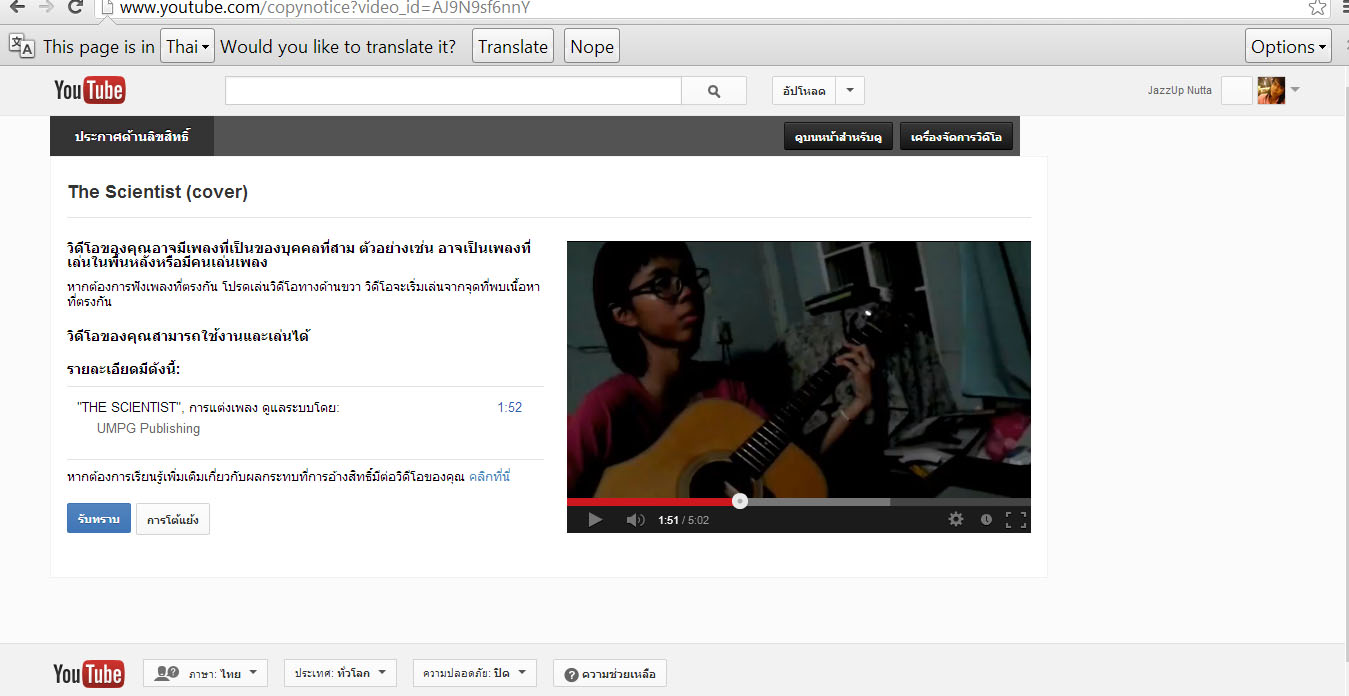Enter fullscreen with the fullscreen icon

[x=1016, y=519]
